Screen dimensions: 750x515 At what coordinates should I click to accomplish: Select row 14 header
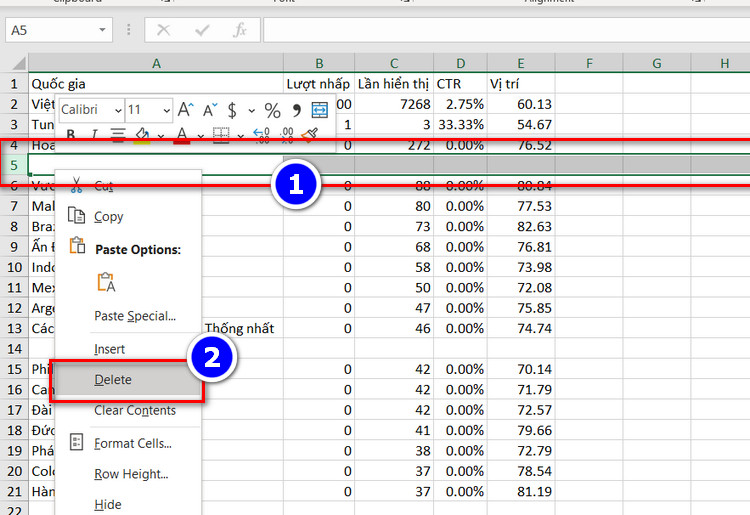pyautogui.click(x=14, y=349)
